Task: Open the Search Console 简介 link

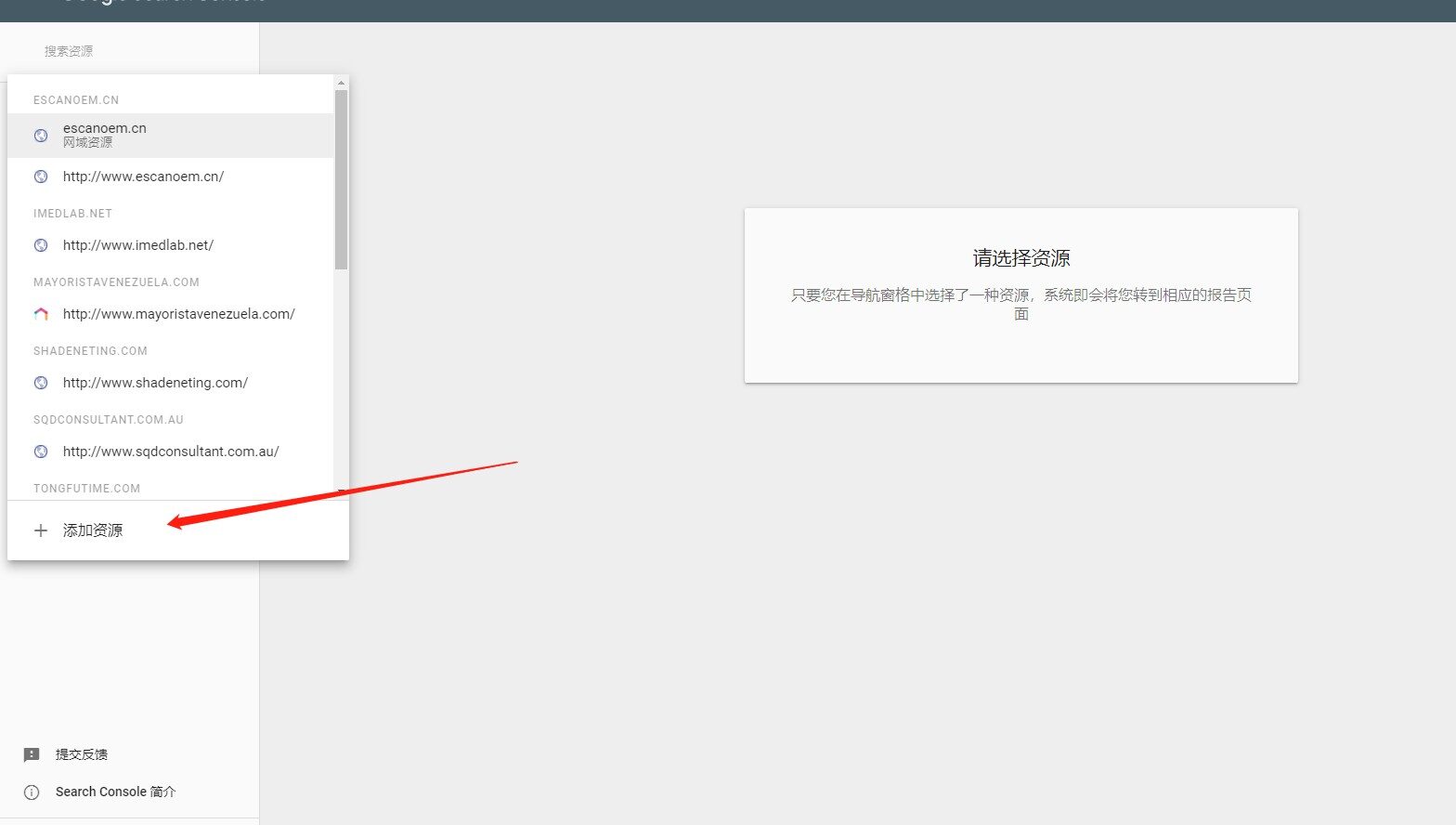Action: tap(115, 792)
